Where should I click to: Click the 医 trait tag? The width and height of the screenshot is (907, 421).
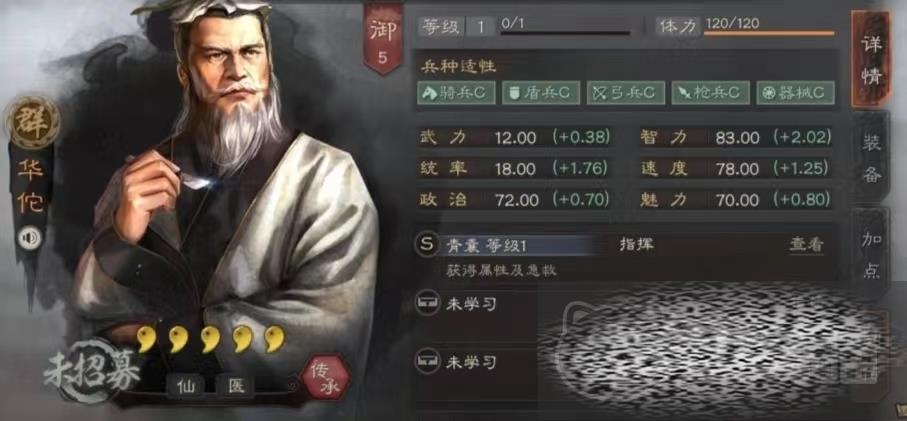(235, 386)
